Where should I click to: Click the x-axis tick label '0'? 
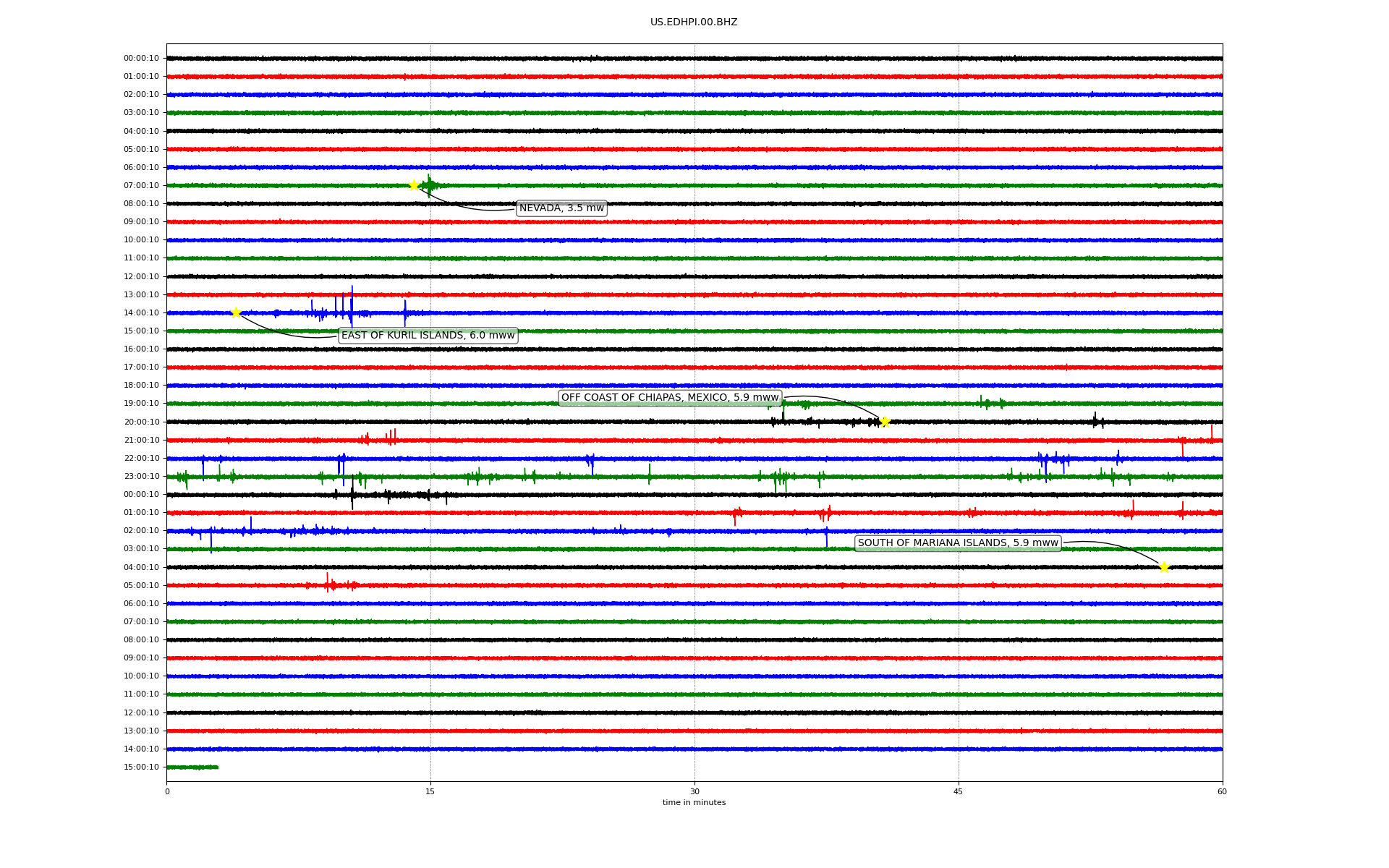tap(167, 791)
